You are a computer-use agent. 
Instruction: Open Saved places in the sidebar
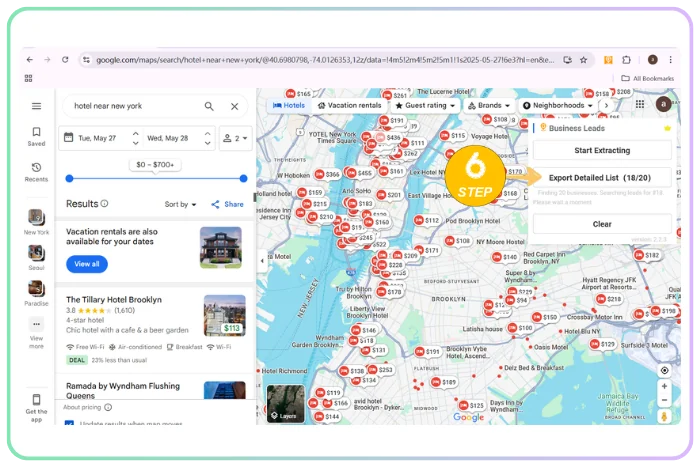click(37, 136)
